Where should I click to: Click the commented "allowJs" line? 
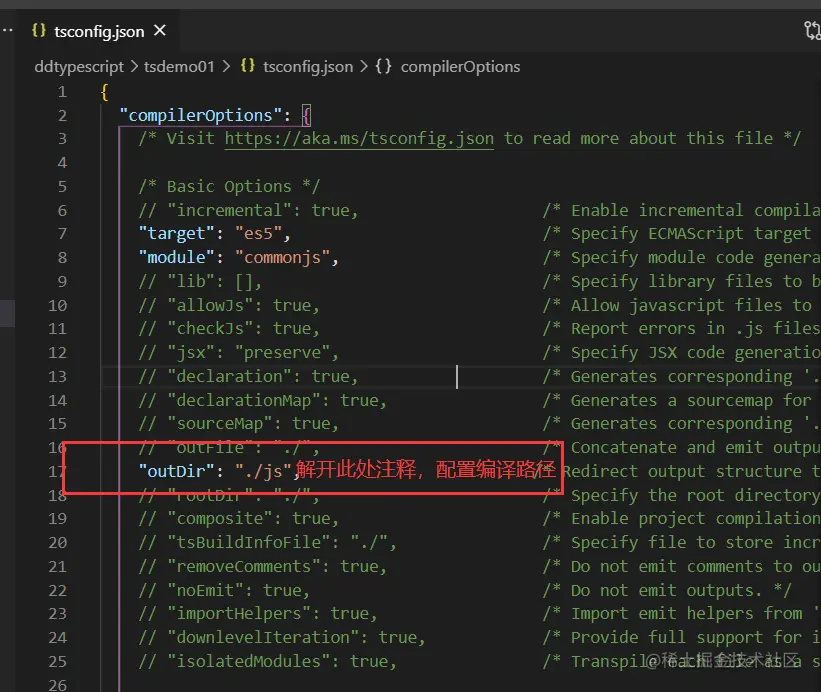229,305
